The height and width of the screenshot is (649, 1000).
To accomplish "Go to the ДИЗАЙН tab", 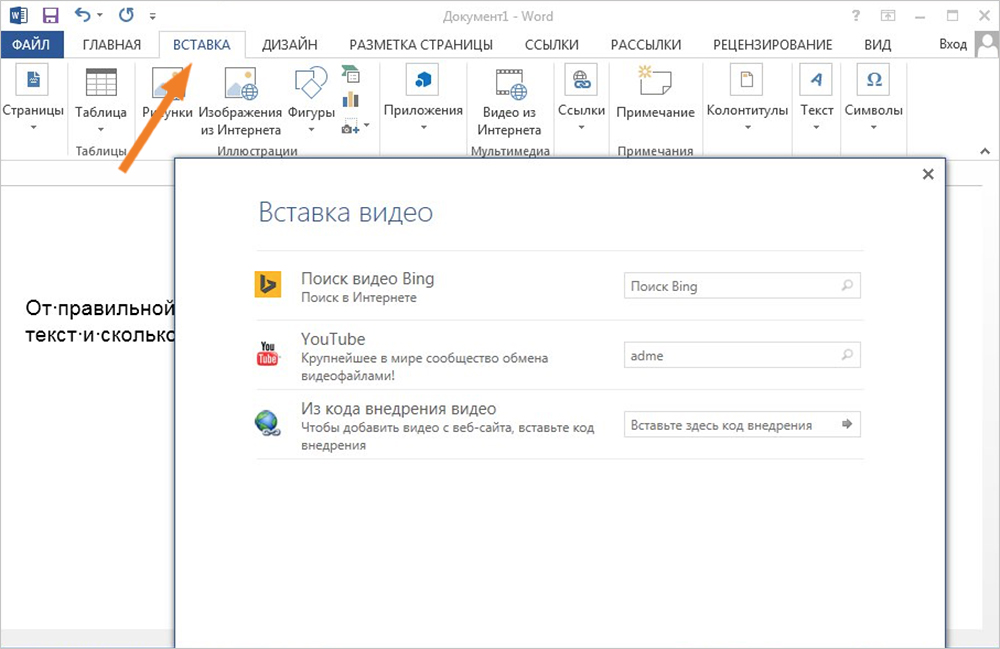I will coord(290,45).
